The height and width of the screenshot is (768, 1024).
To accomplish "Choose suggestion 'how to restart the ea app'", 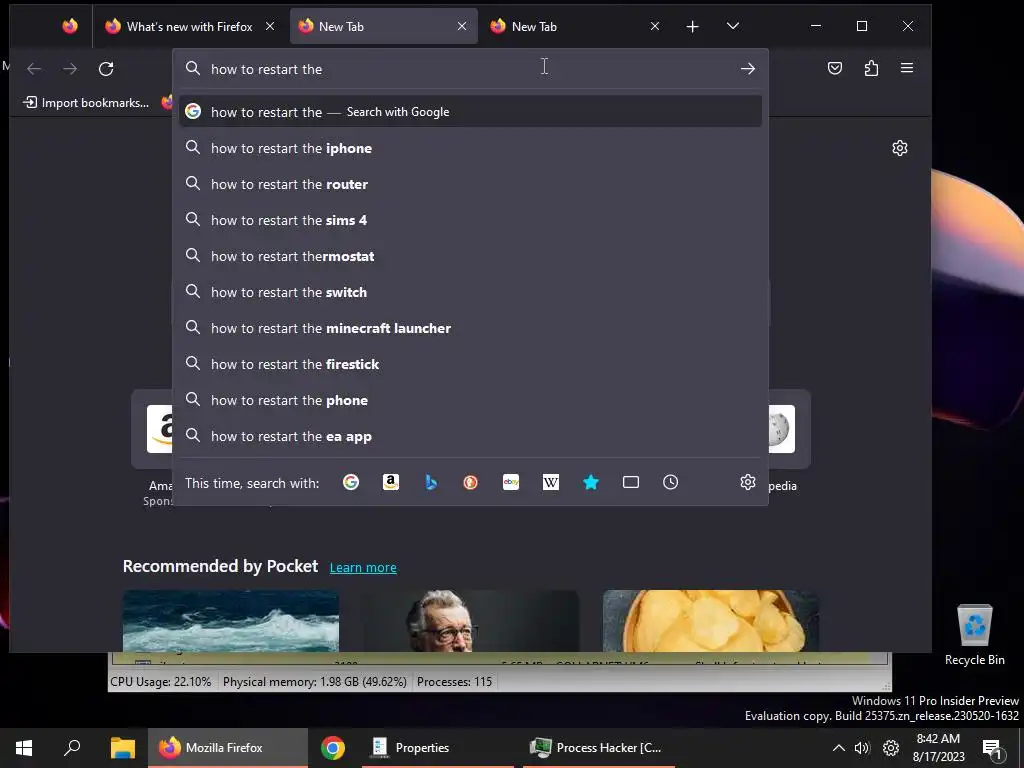I will [470, 436].
